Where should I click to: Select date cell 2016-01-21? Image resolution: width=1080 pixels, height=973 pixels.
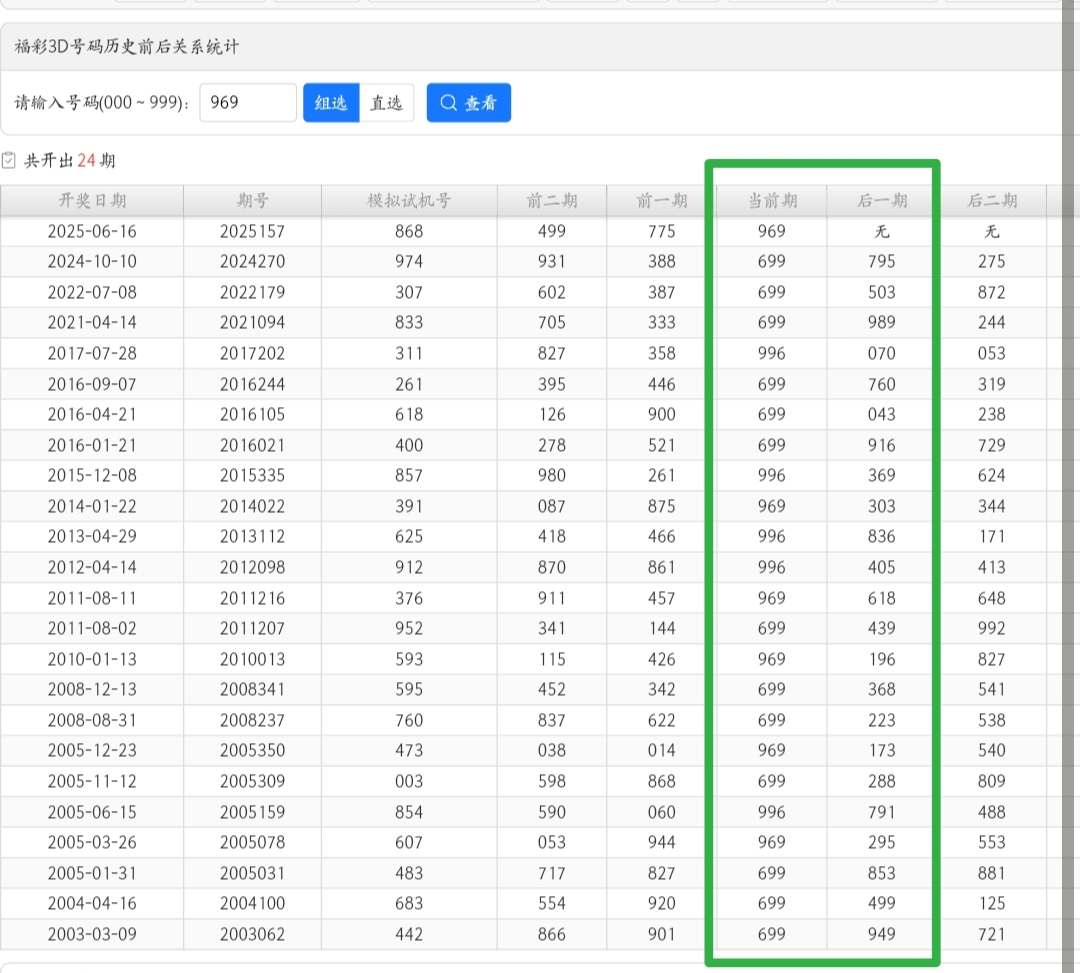[x=92, y=446]
